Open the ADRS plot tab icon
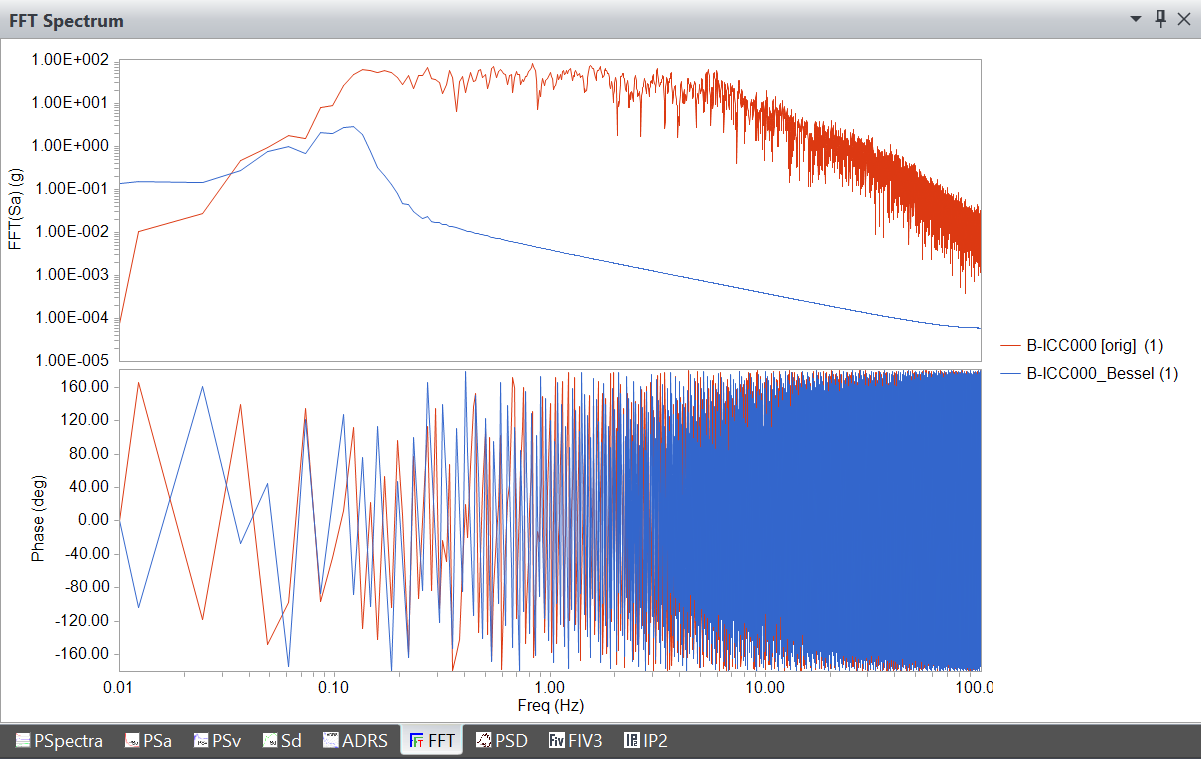1201x759 pixels. click(331, 741)
